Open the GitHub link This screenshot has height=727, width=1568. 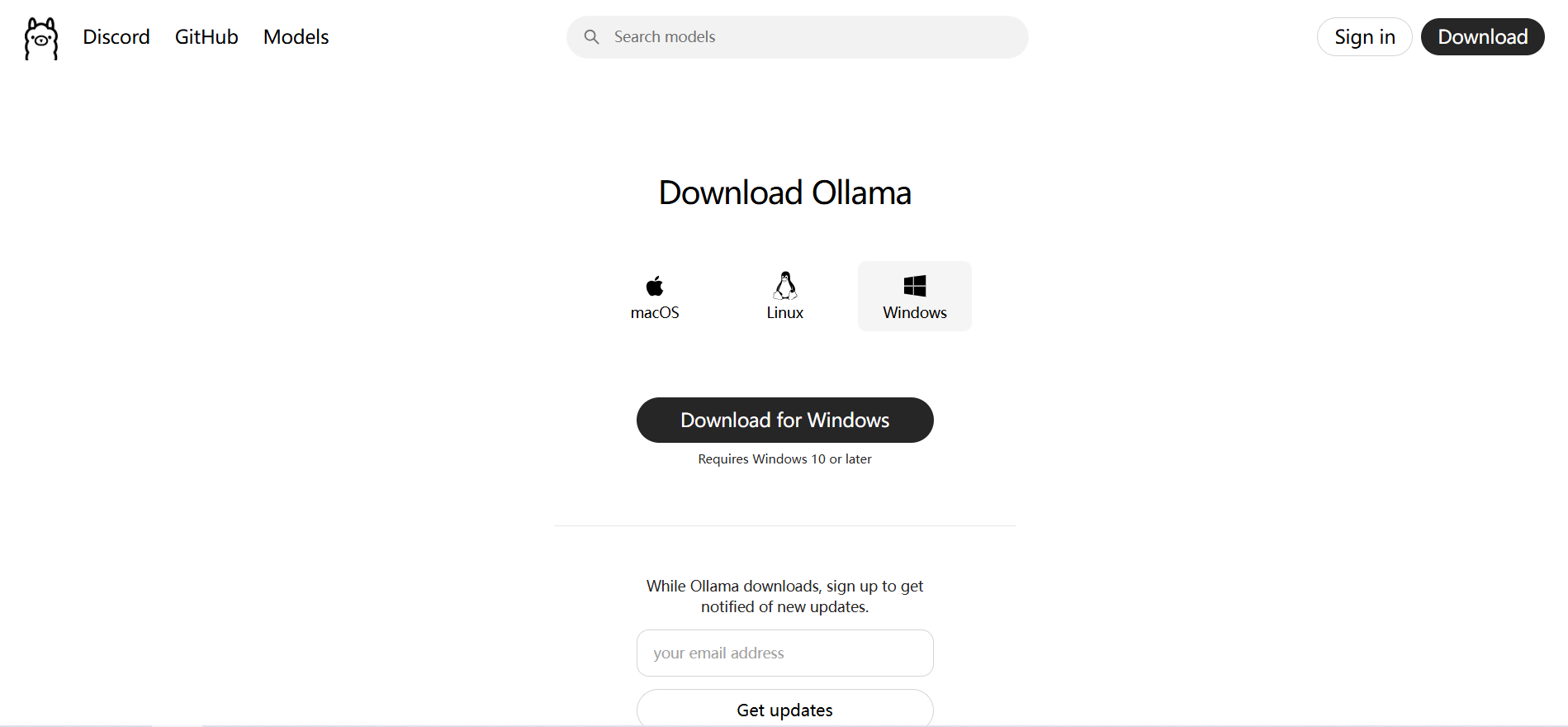[206, 37]
